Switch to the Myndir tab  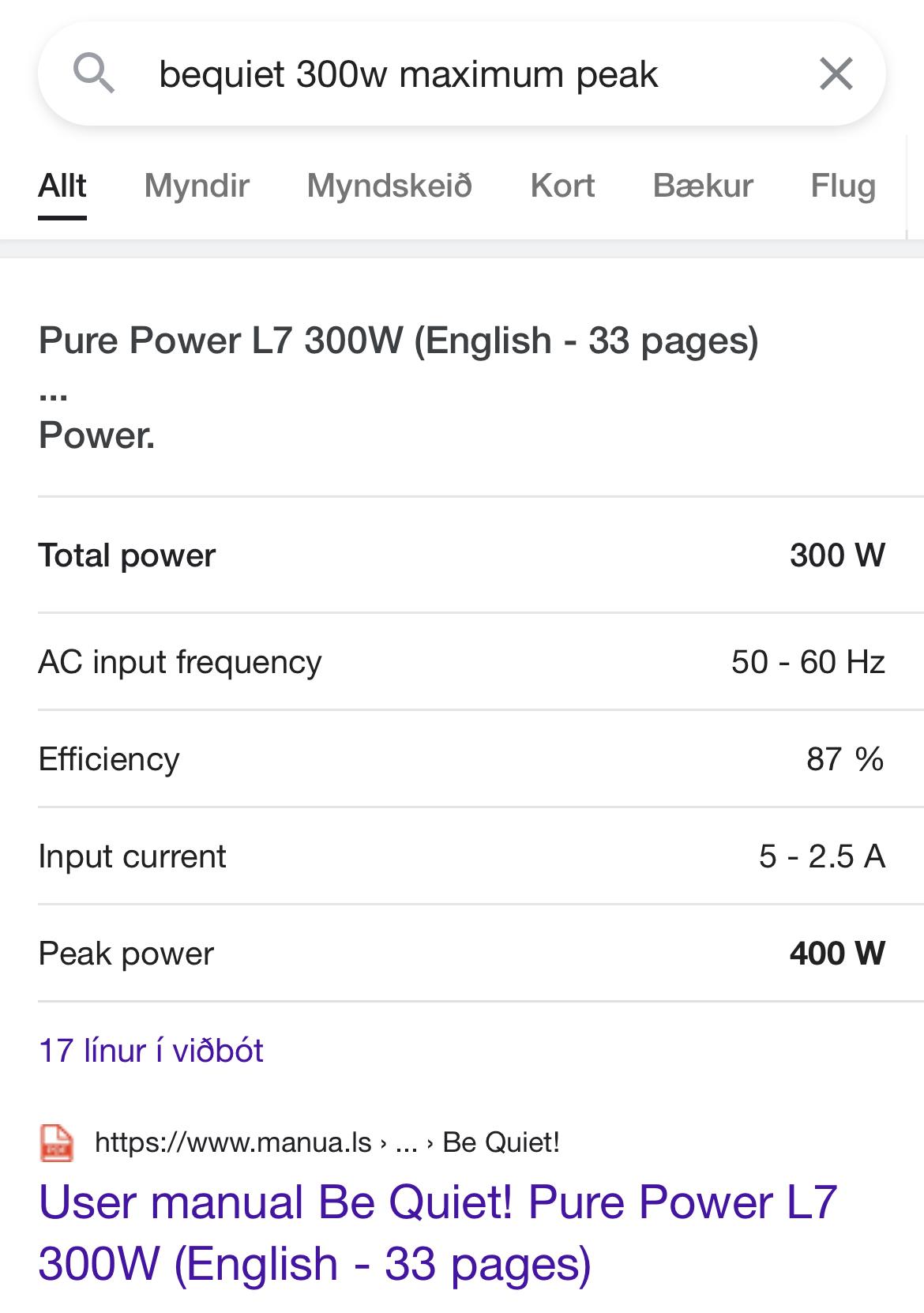tap(197, 186)
